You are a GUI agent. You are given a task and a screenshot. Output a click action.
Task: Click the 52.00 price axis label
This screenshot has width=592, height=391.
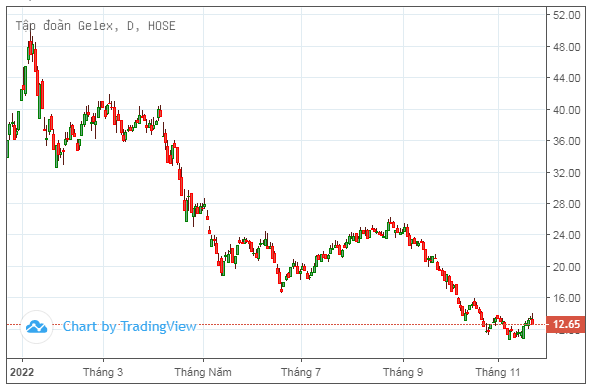point(566,15)
